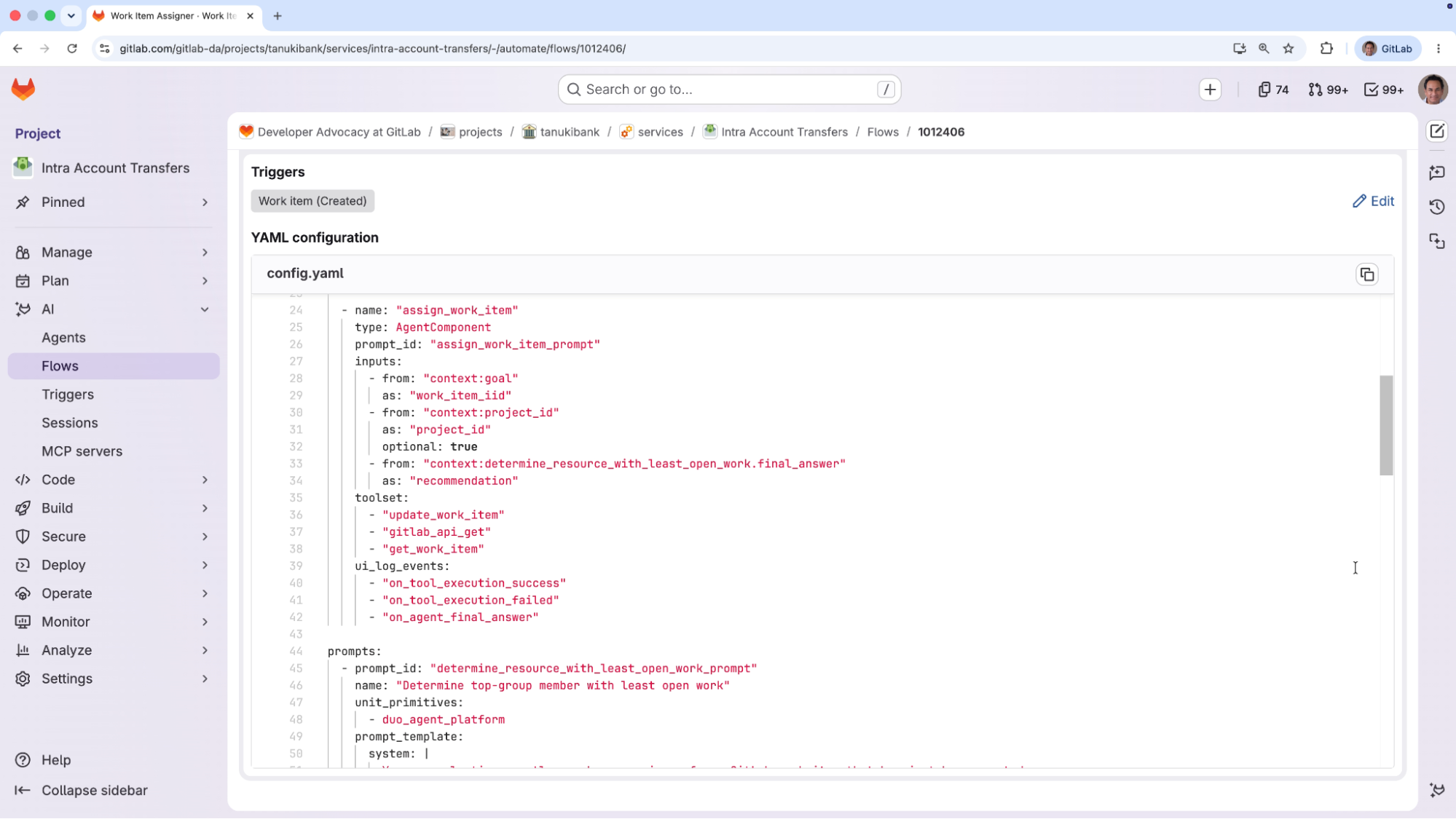1456x819 pixels.
Task: Open MCP servers under AI section
Action: 114,451
